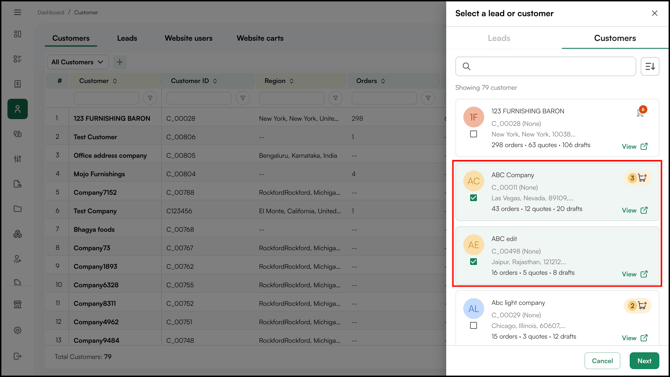The image size is (670, 377).
Task: Click the logout icon in sidebar
Action: tap(18, 356)
